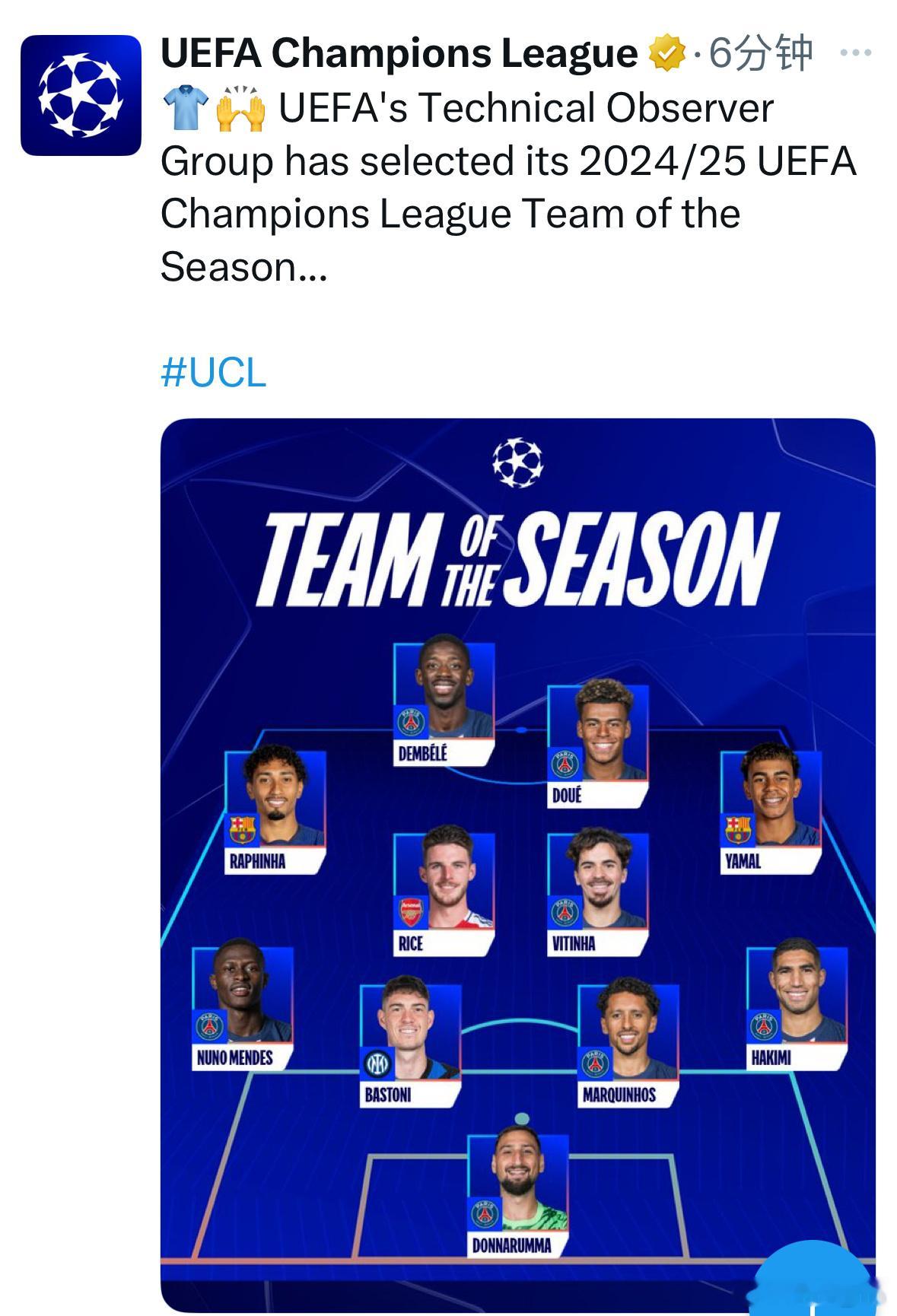
Task: Click the PSG crest on Dembélé's card
Action: [x=412, y=721]
